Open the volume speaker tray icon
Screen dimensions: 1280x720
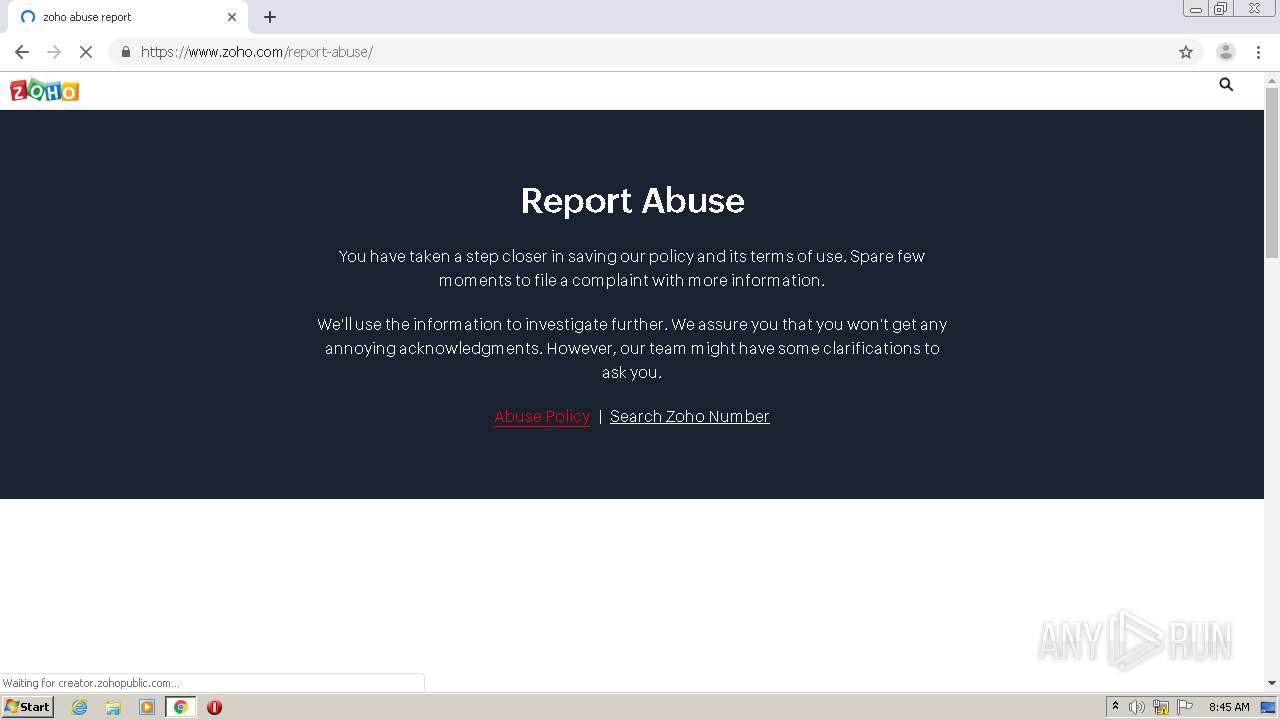tap(1137, 707)
